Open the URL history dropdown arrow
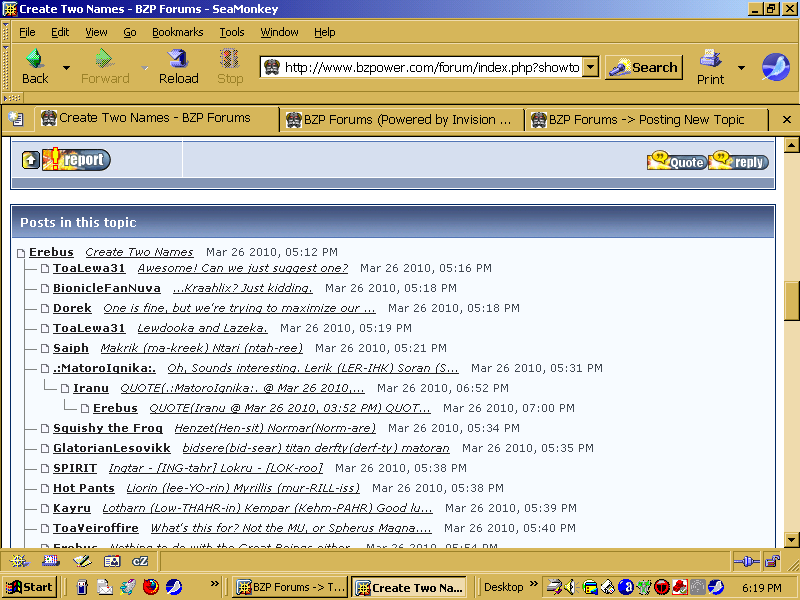800x600 pixels. tap(590, 67)
